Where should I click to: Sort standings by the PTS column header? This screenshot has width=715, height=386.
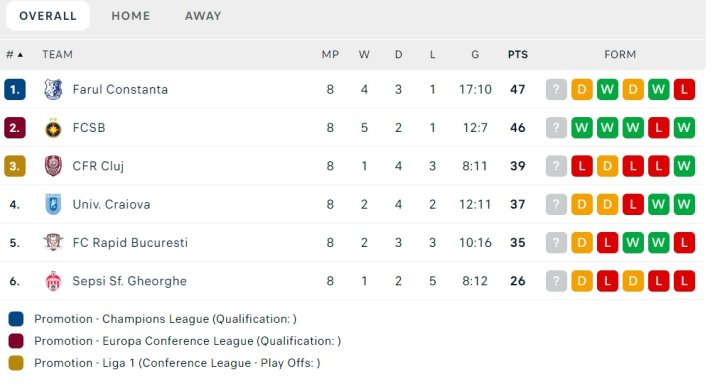[518, 55]
